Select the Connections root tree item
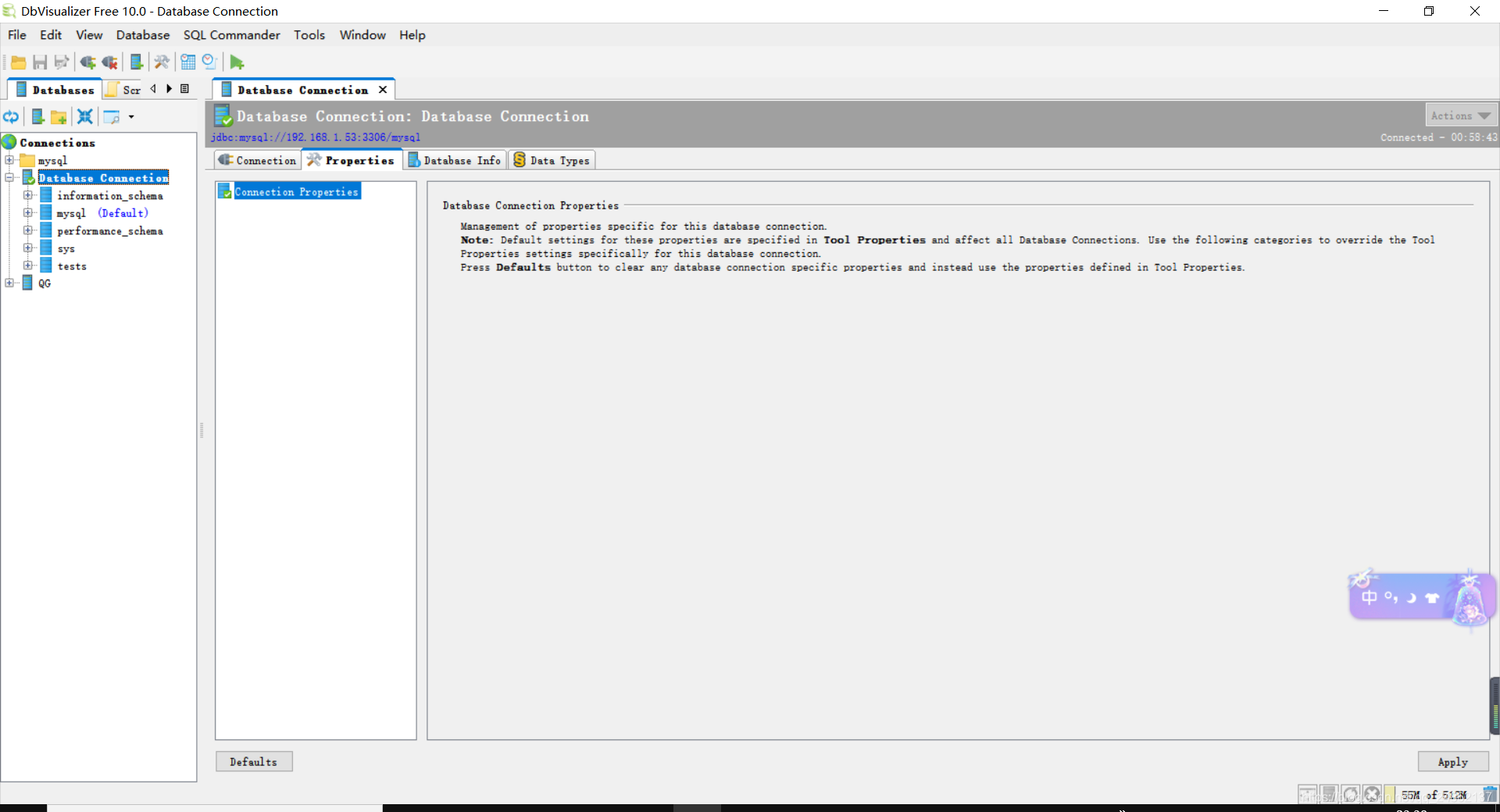The height and width of the screenshot is (812, 1500). coord(57,143)
